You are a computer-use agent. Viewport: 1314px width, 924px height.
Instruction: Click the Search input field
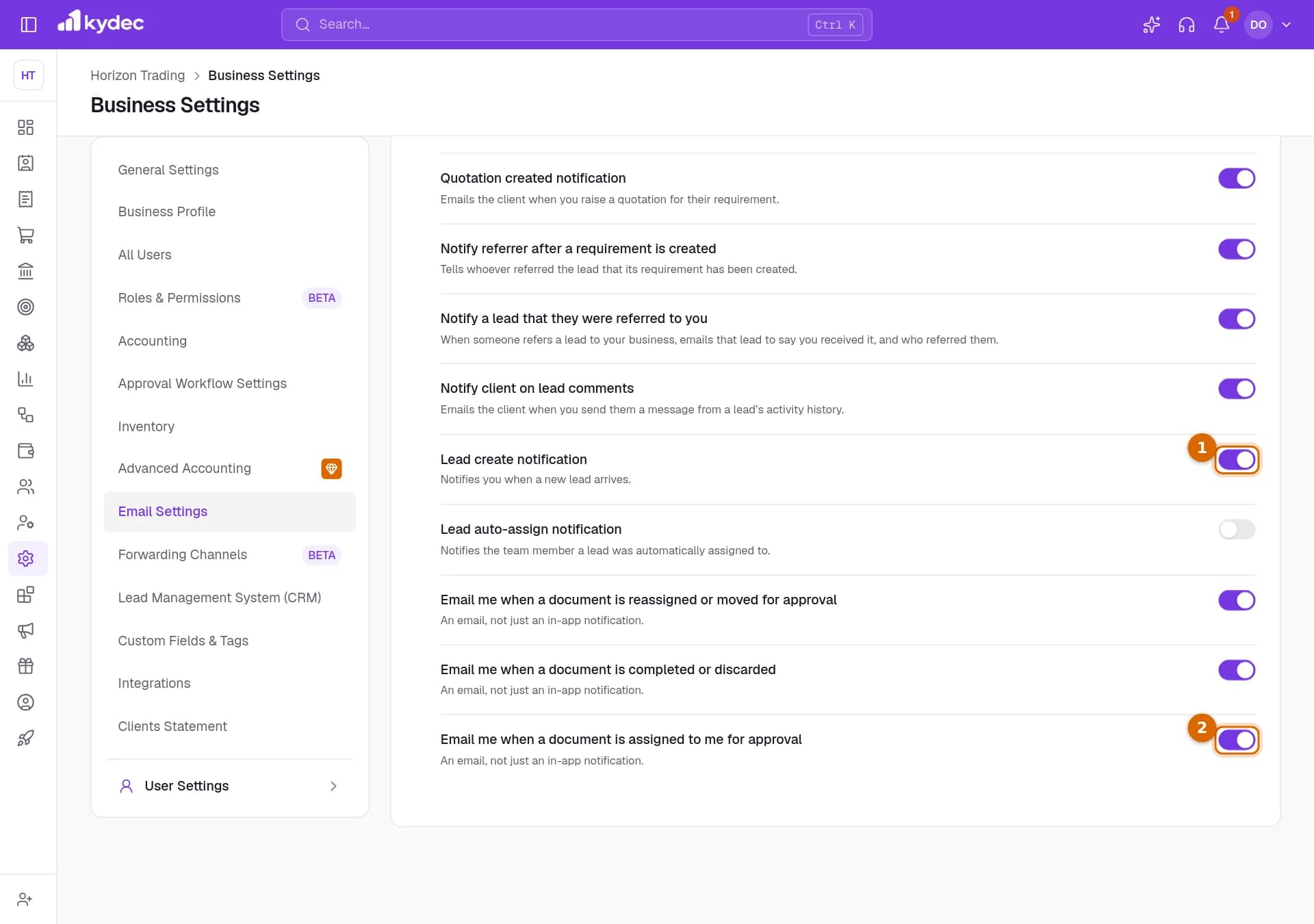coord(576,25)
